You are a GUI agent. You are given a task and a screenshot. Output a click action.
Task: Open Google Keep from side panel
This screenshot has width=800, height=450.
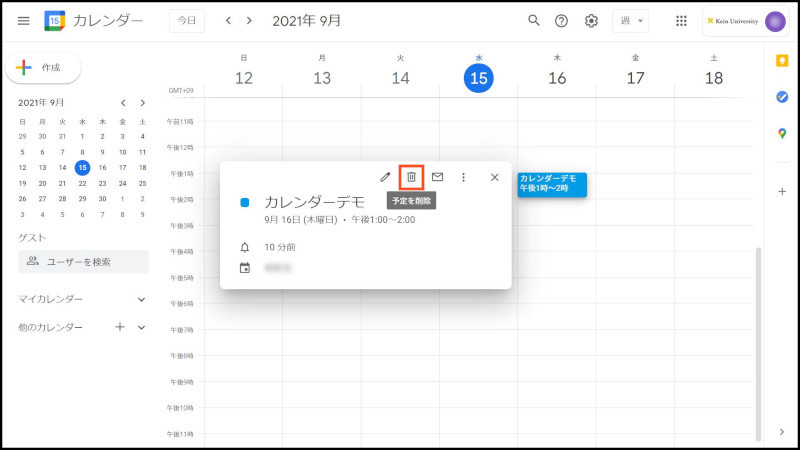click(x=782, y=61)
